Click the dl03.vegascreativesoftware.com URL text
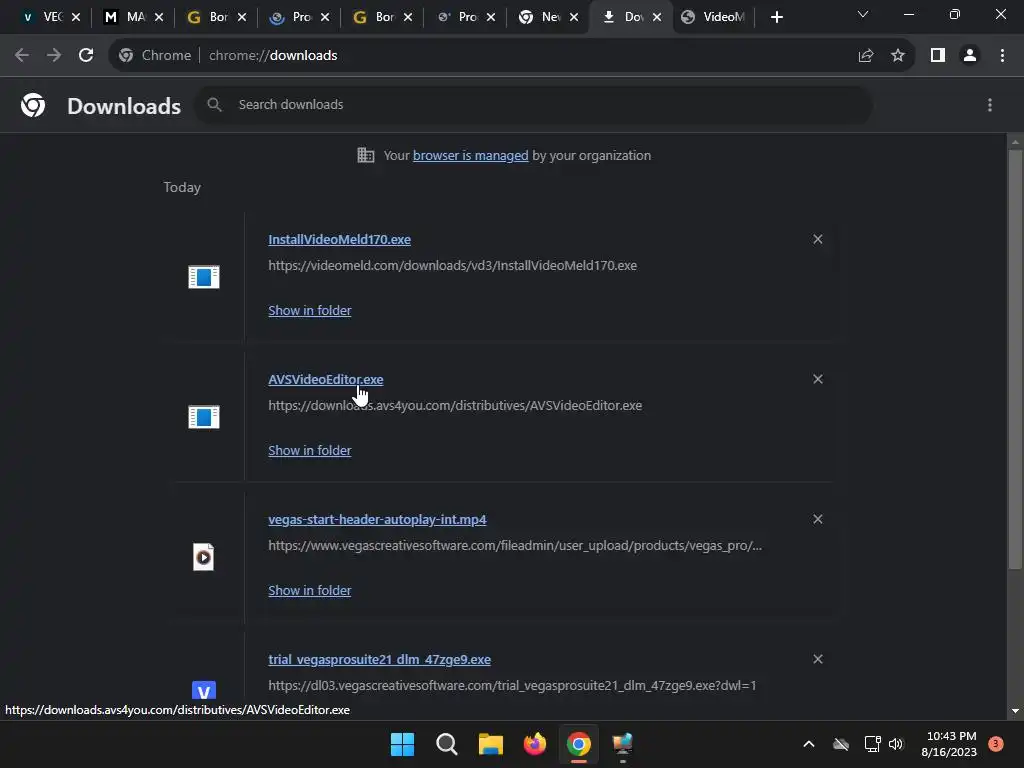 tap(512, 686)
